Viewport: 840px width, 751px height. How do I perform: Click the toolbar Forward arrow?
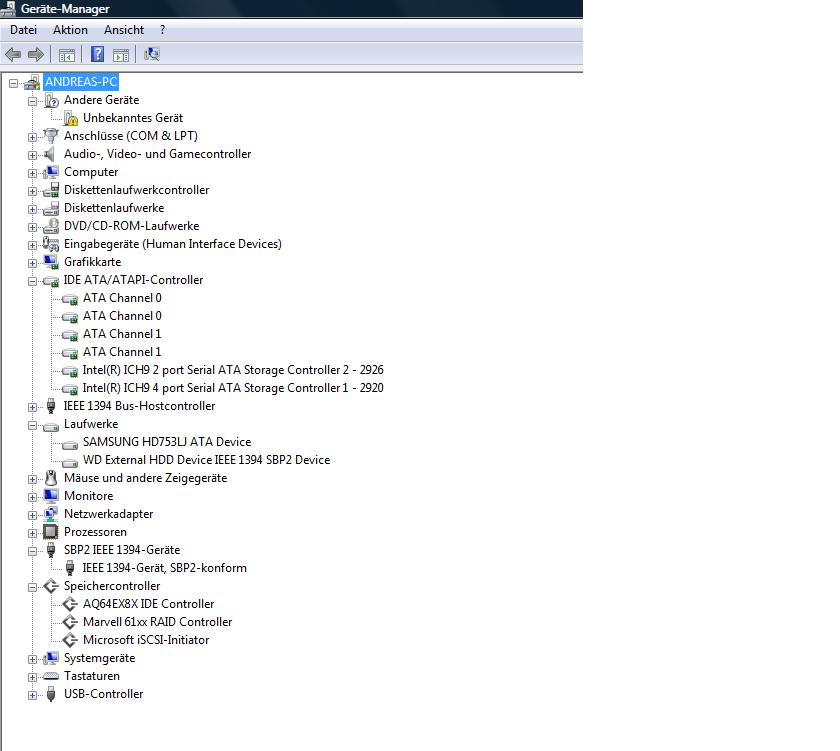click(36, 54)
